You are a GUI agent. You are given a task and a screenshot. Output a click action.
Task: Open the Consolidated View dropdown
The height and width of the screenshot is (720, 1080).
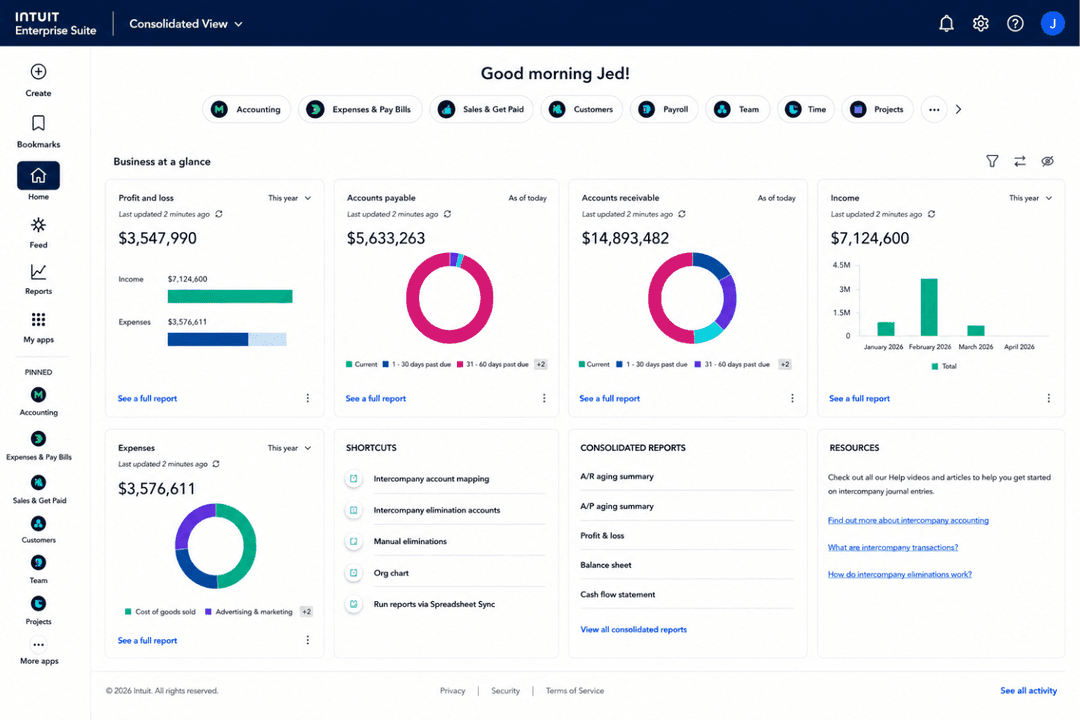186,23
